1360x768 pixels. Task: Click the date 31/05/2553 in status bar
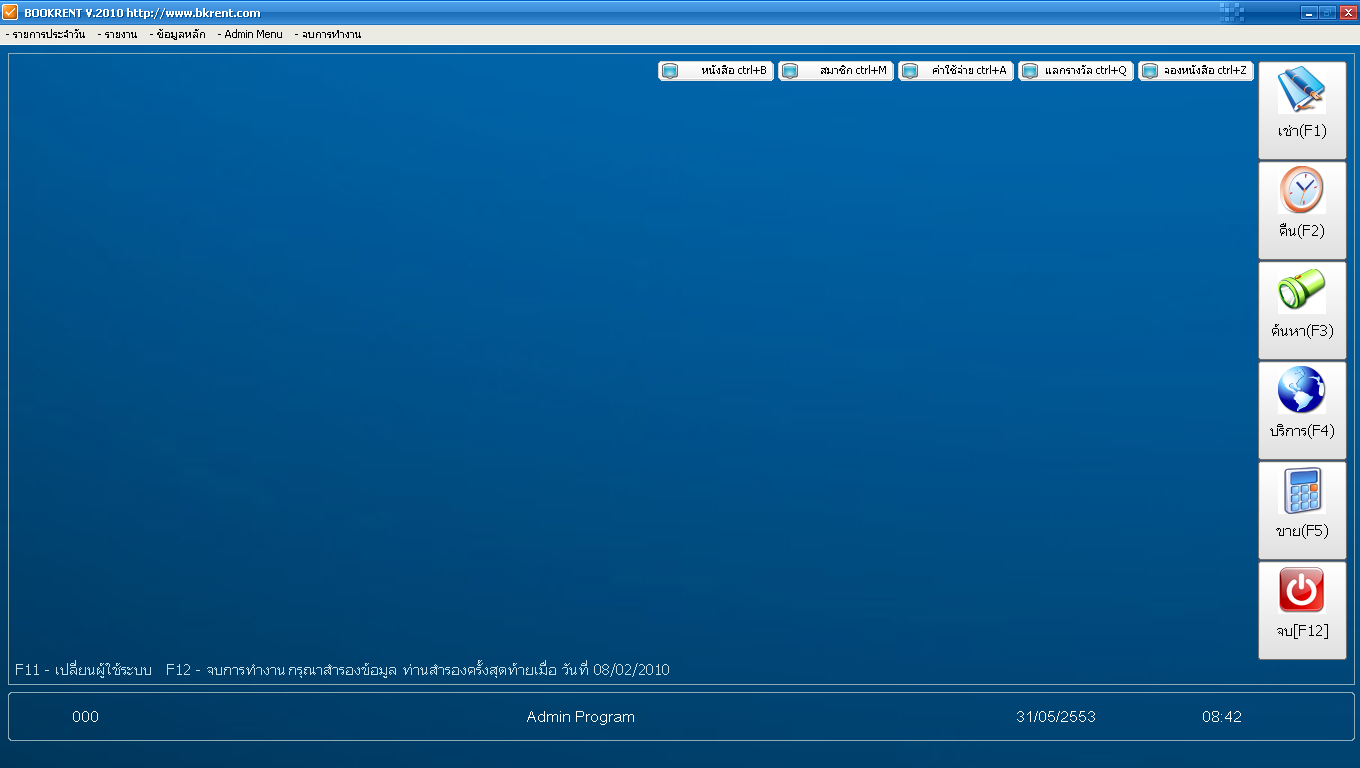coord(1056,717)
